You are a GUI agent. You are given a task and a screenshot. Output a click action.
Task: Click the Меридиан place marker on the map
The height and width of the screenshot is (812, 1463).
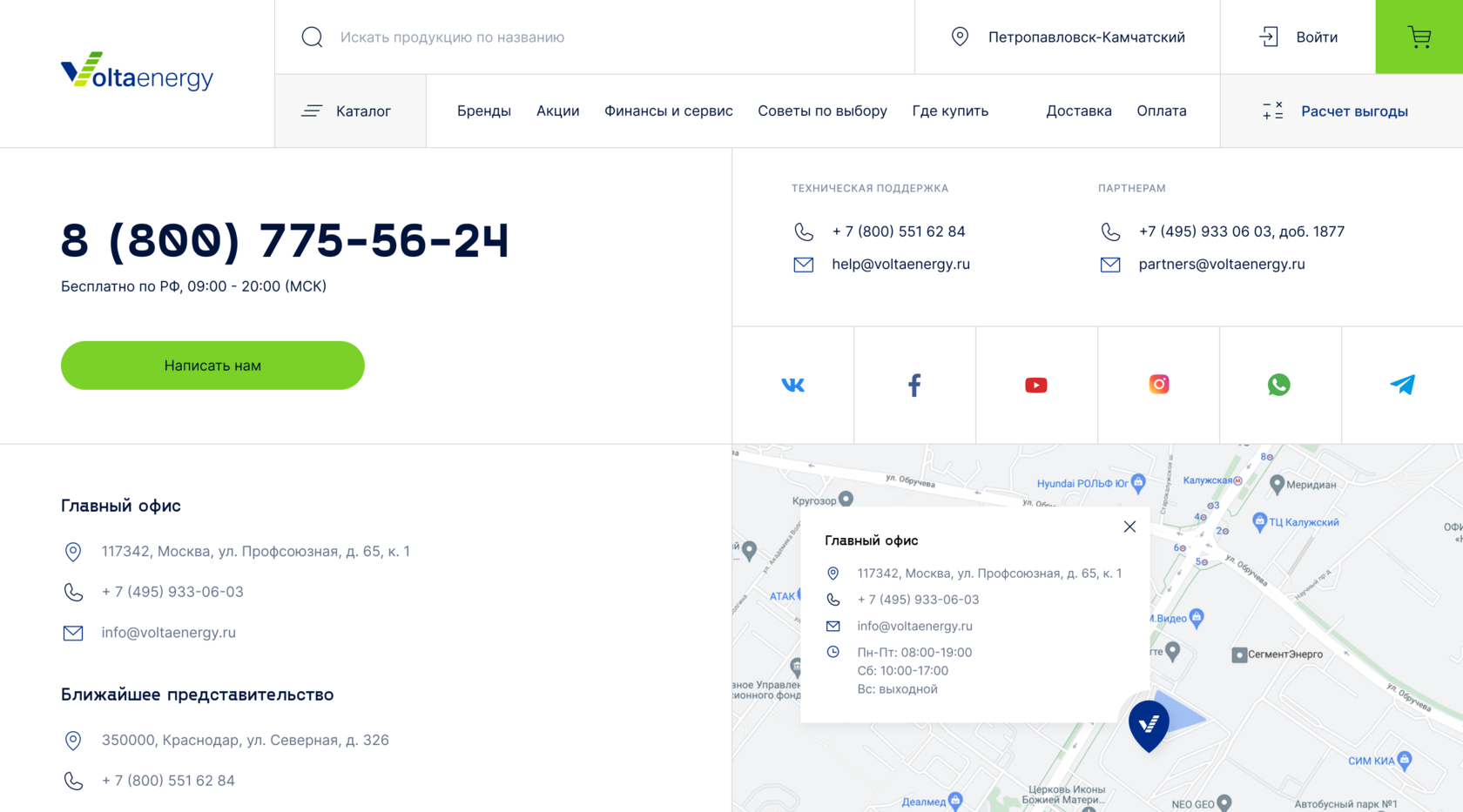(1278, 484)
